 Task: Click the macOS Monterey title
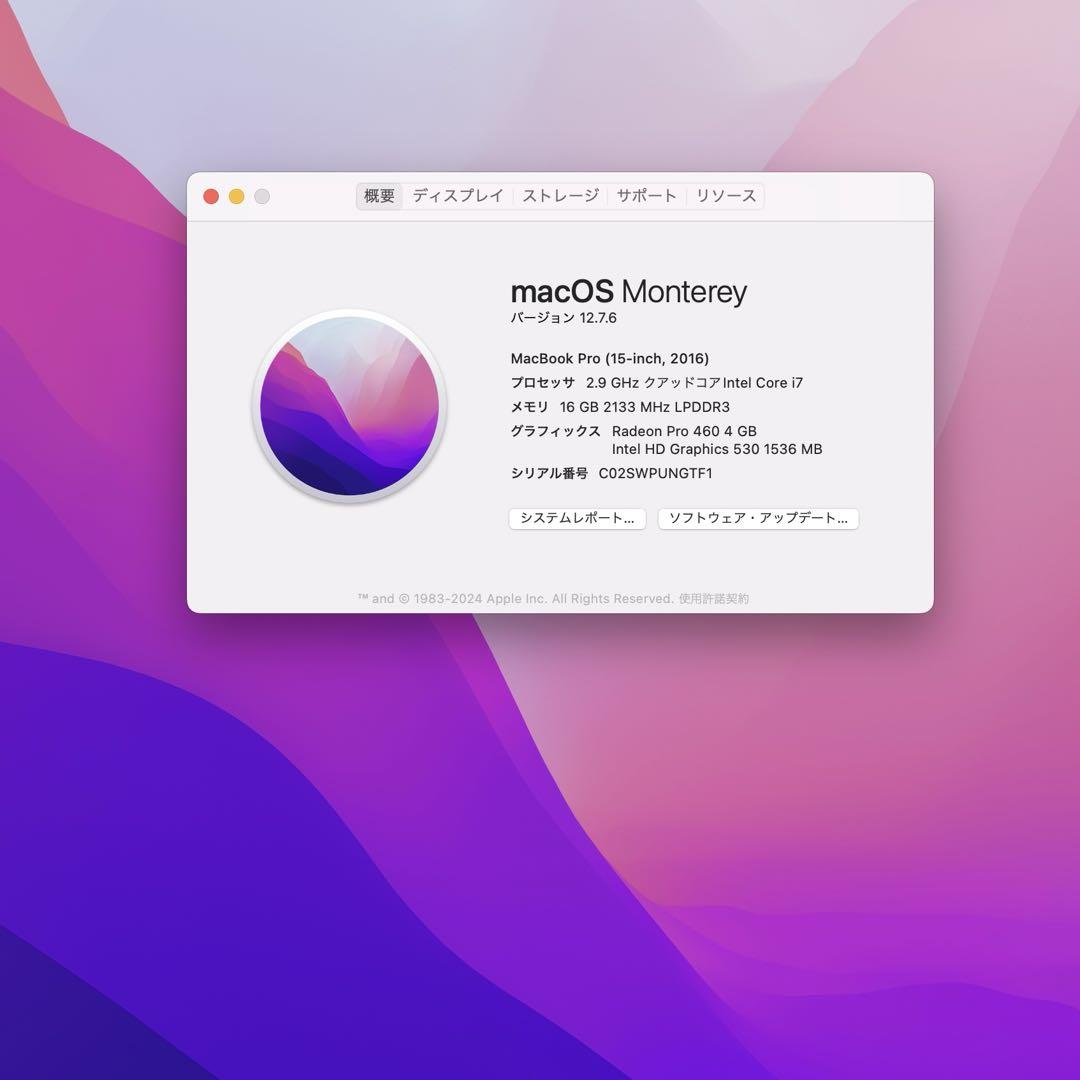pos(628,291)
